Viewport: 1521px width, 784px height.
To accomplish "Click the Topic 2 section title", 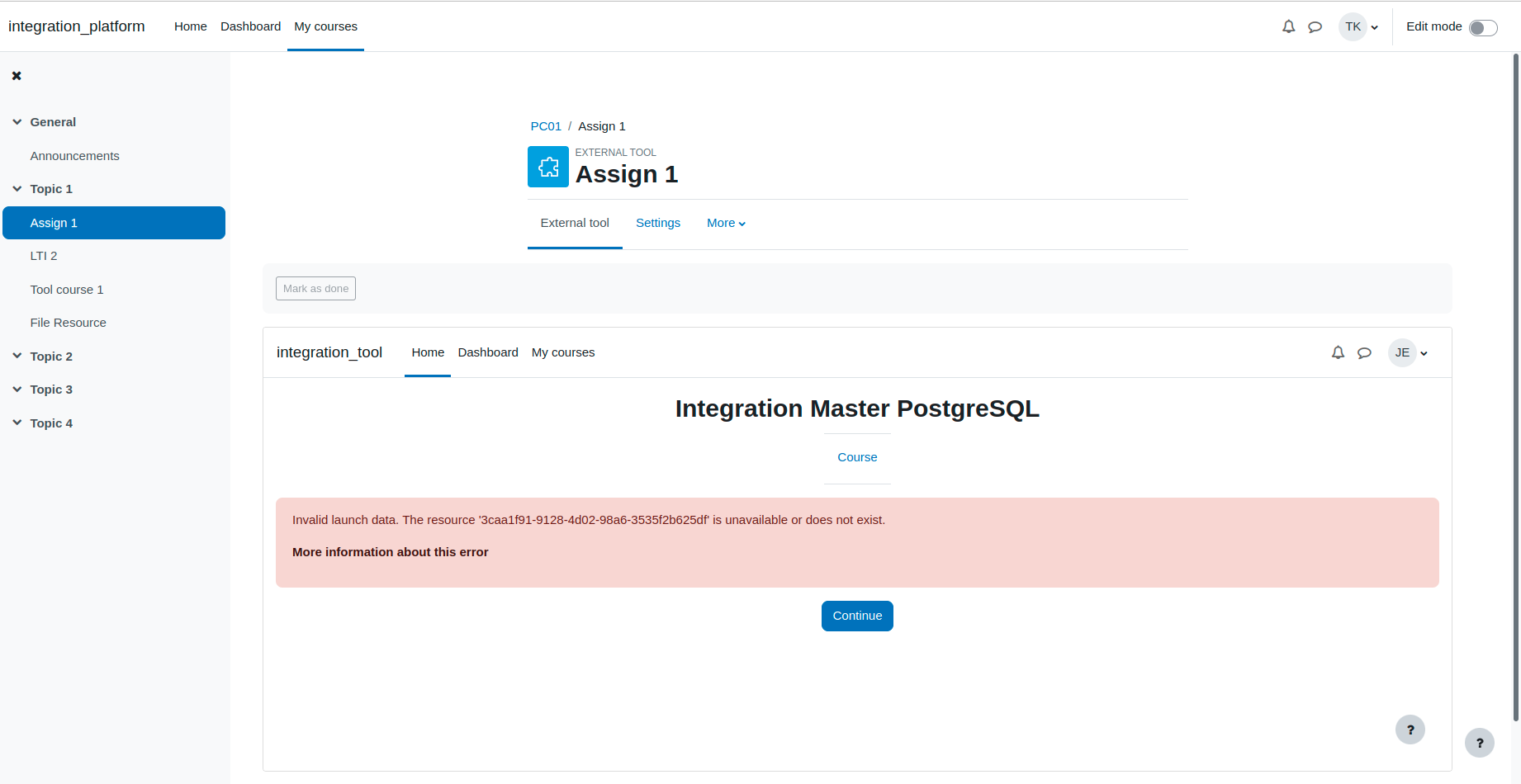I will click(51, 357).
